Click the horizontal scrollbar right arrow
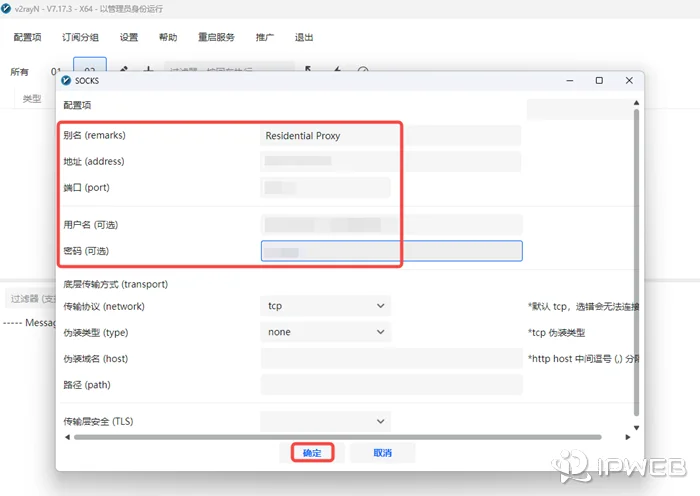The width and height of the screenshot is (700, 496). [628, 437]
